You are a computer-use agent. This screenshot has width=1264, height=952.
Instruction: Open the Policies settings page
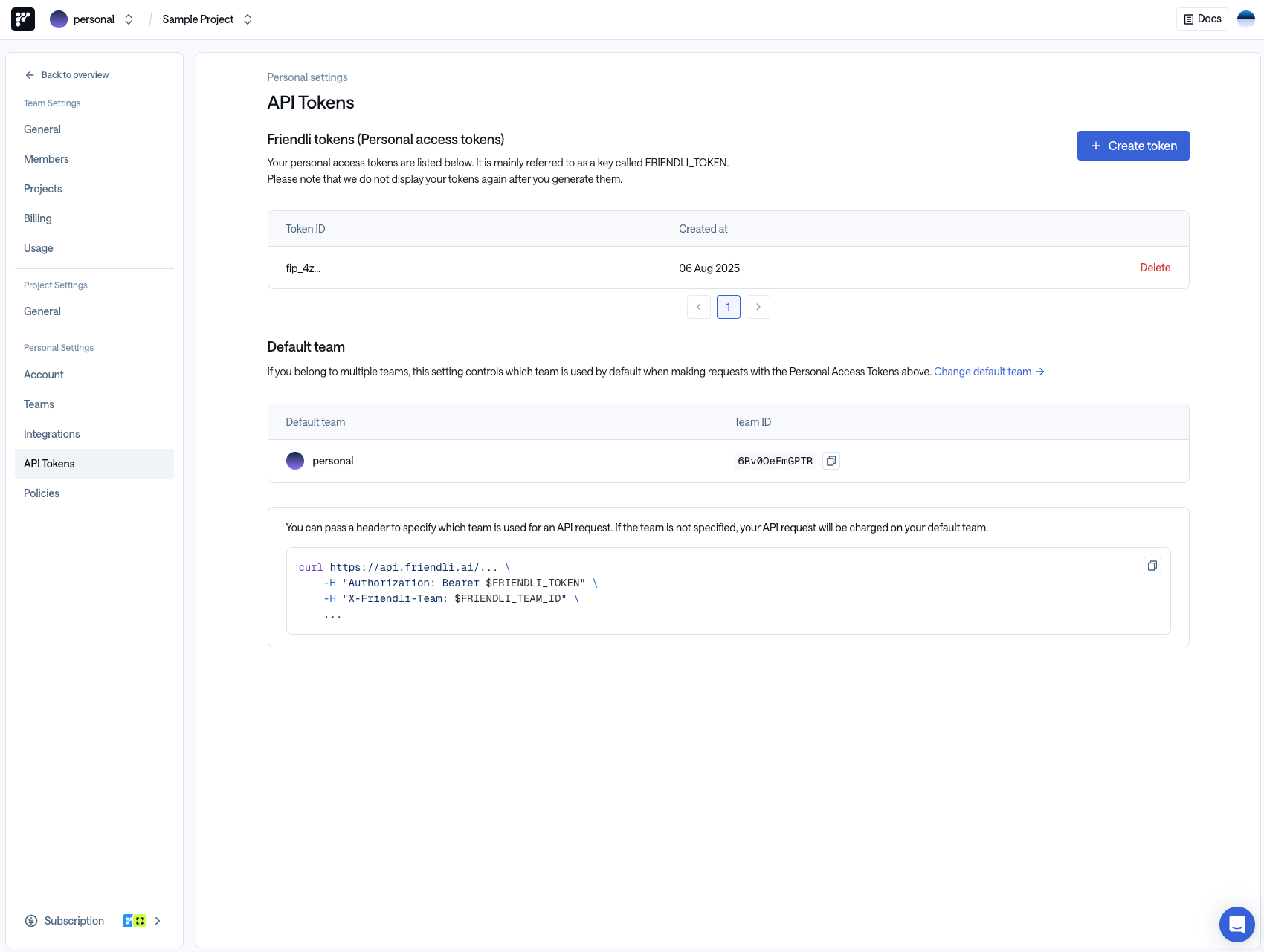41,493
